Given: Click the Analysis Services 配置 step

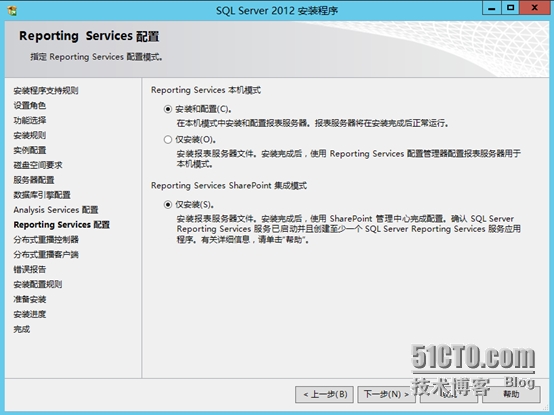Looking at the screenshot, I should click(56, 210).
